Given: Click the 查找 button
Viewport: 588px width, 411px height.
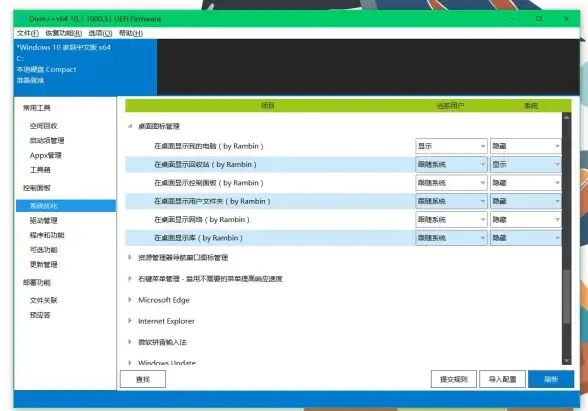Looking at the screenshot, I should pyautogui.click(x=143, y=379).
